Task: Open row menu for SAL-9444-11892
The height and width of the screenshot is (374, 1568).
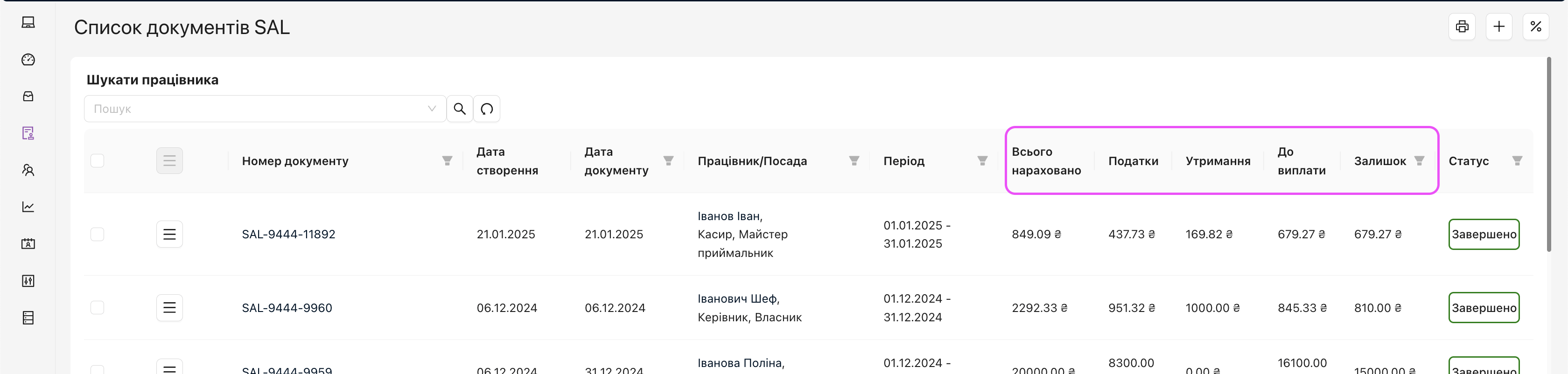Action: tap(169, 234)
